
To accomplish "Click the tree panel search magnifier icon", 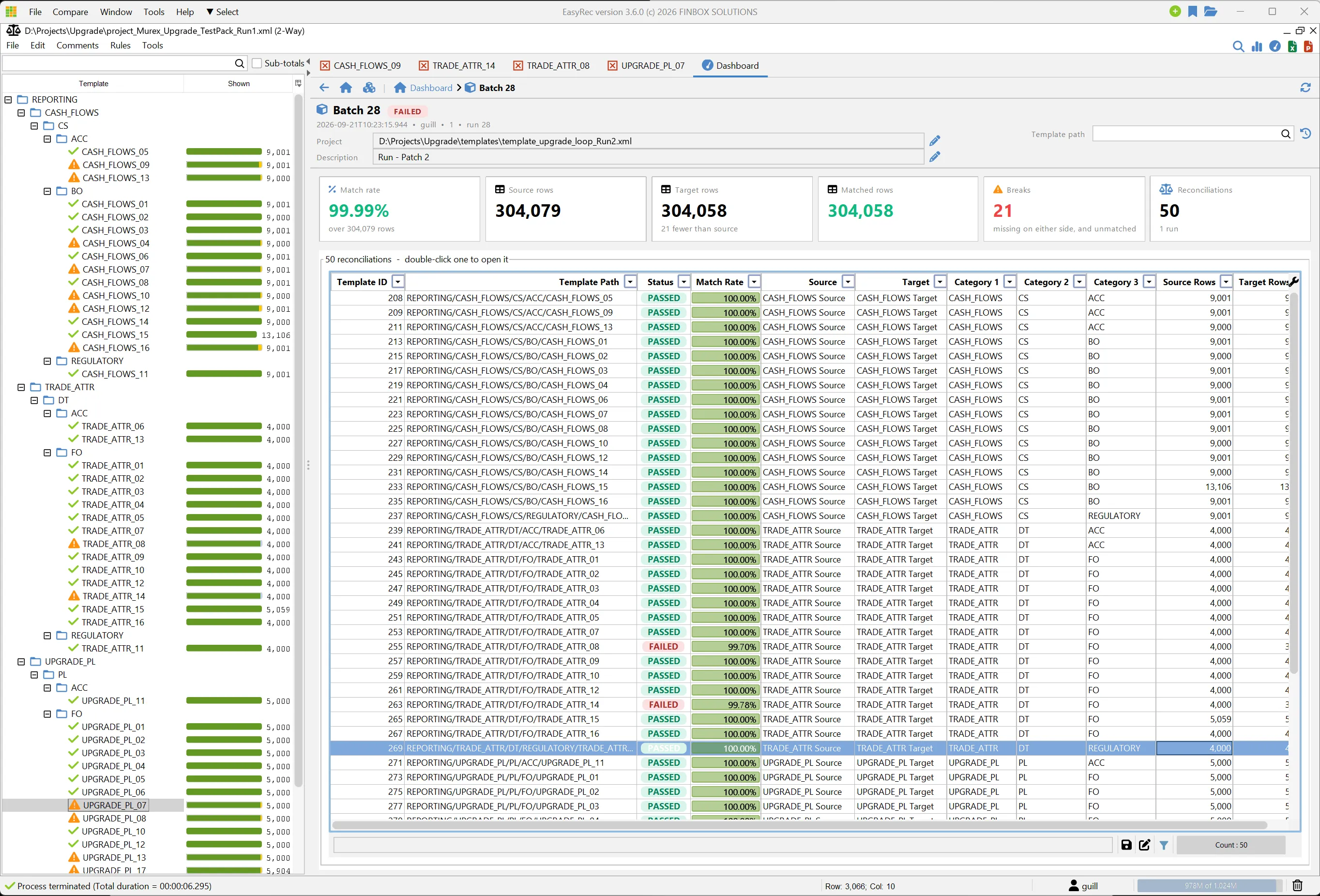I will (x=240, y=63).
